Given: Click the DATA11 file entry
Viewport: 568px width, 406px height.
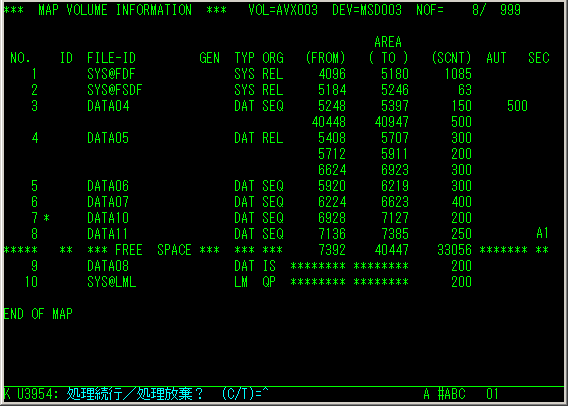Looking at the screenshot, I should point(107,234).
